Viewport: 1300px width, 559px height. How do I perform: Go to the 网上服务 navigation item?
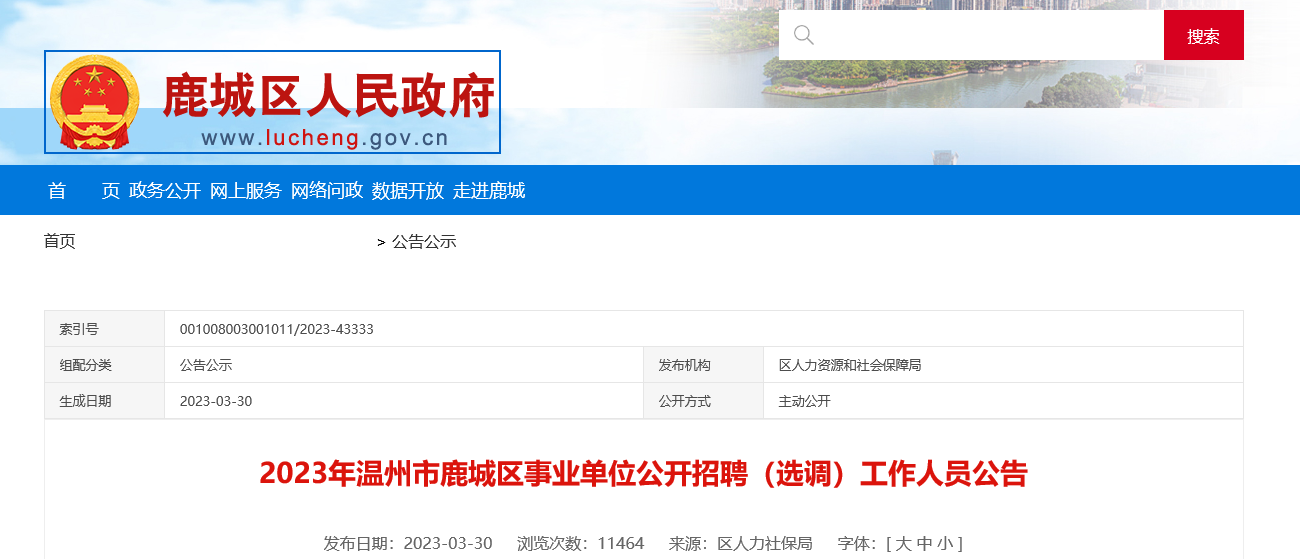click(246, 191)
